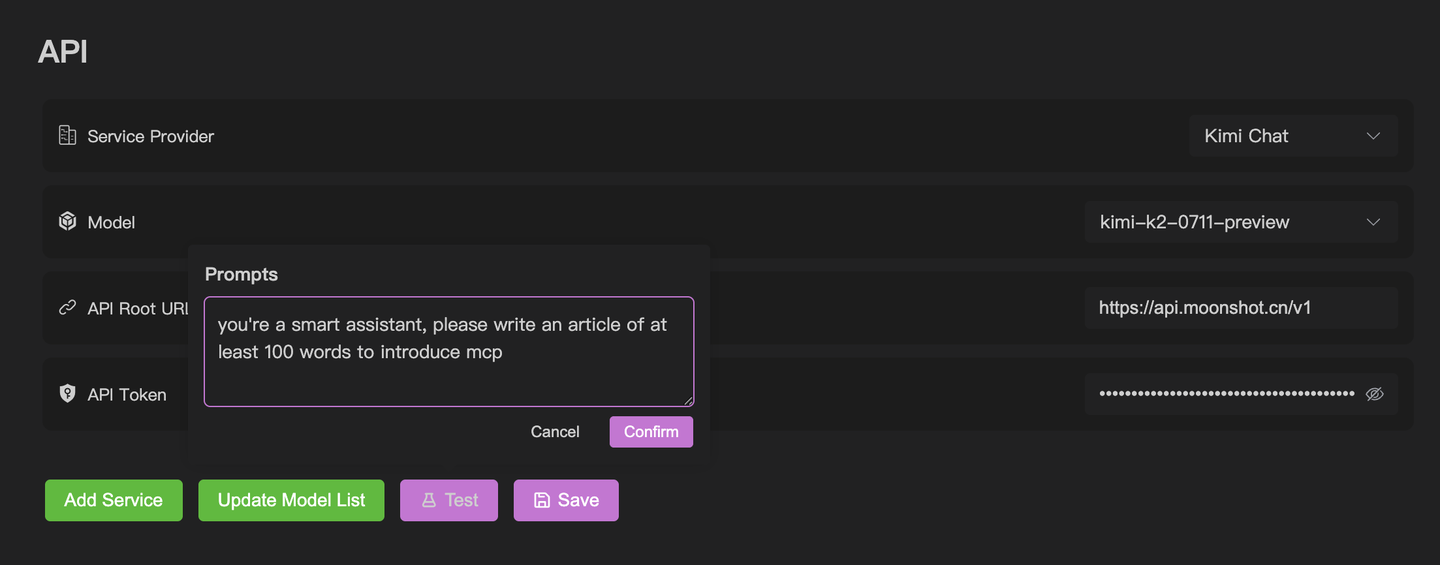Click the Test button
The image size is (1440, 565).
tap(449, 500)
